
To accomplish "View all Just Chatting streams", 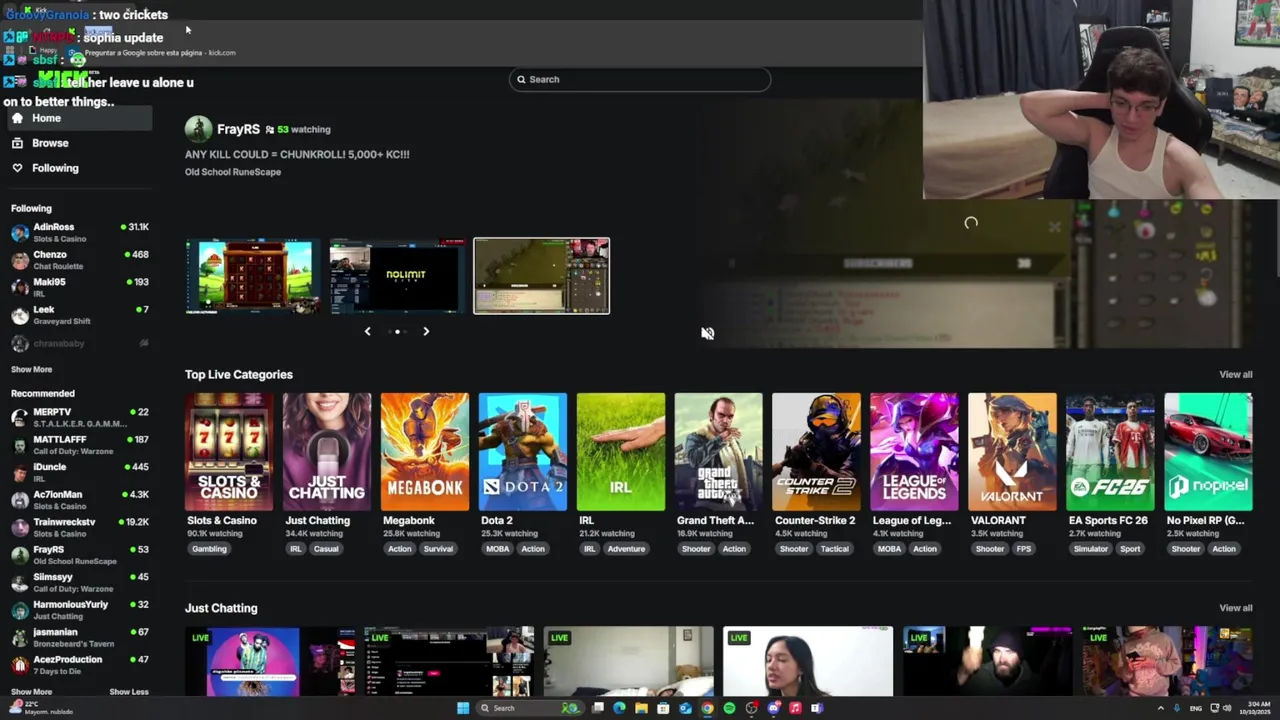I will point(1235,608).
